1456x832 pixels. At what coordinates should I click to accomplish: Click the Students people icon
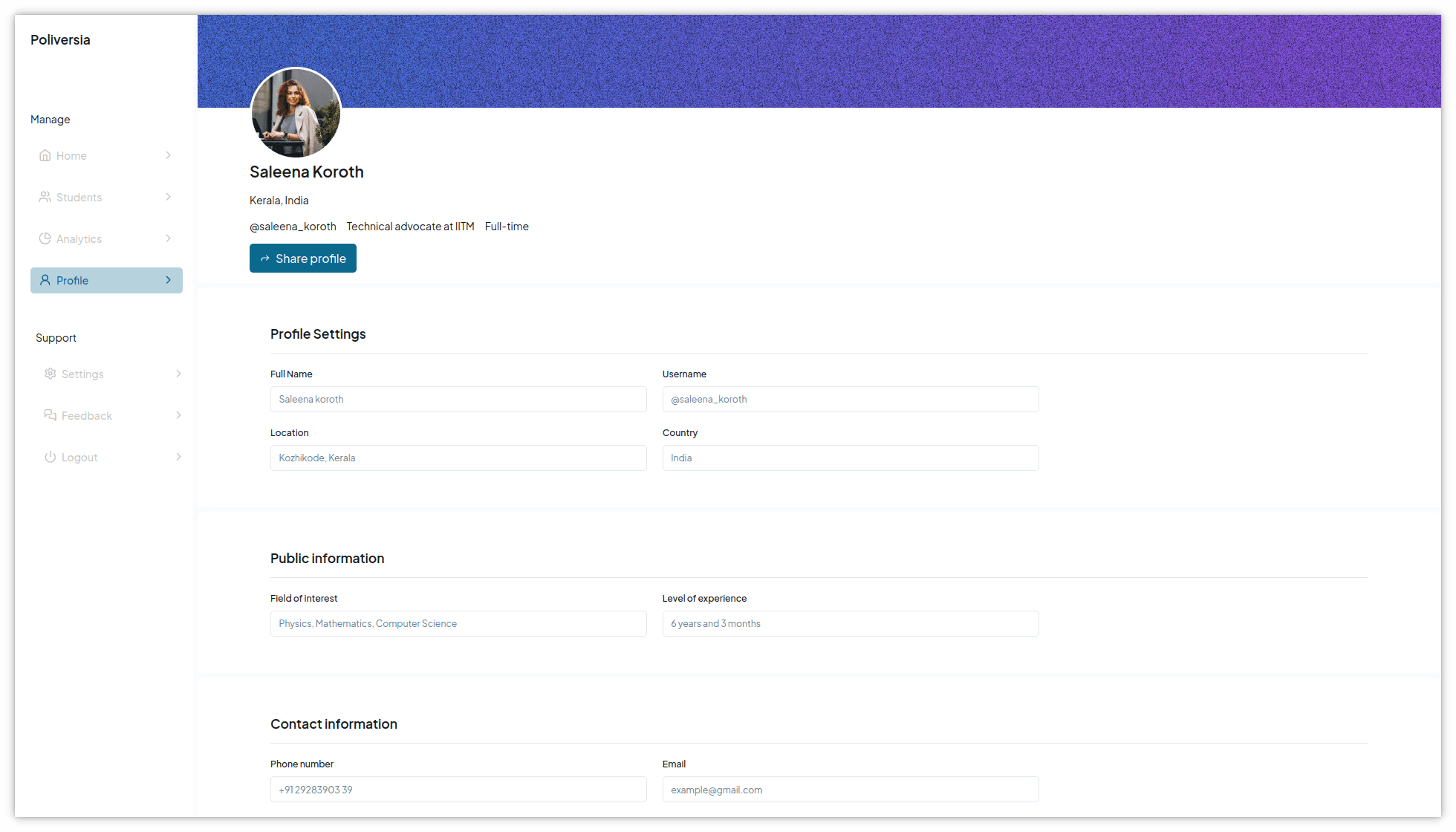click(45, 197)
